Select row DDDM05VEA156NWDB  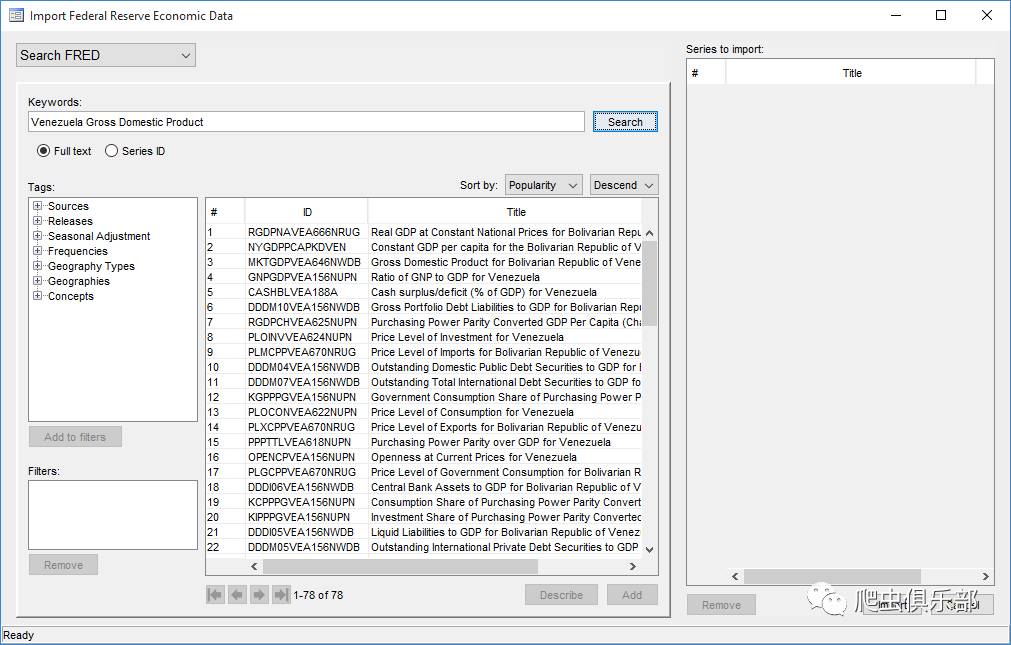pyautogui.click(x=424, y=547)
